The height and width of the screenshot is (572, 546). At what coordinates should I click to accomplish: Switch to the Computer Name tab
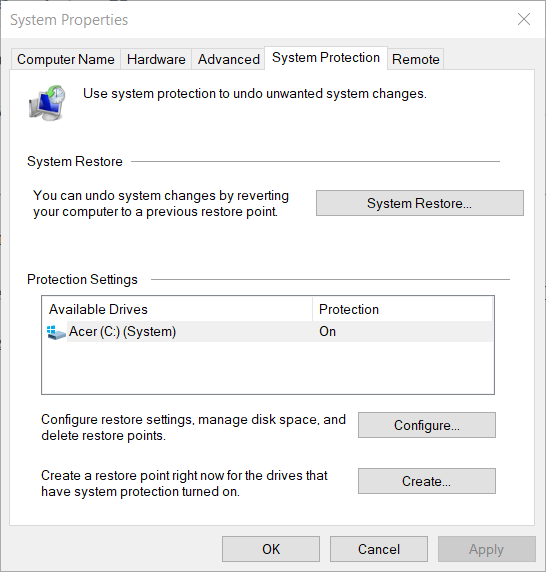66,59
